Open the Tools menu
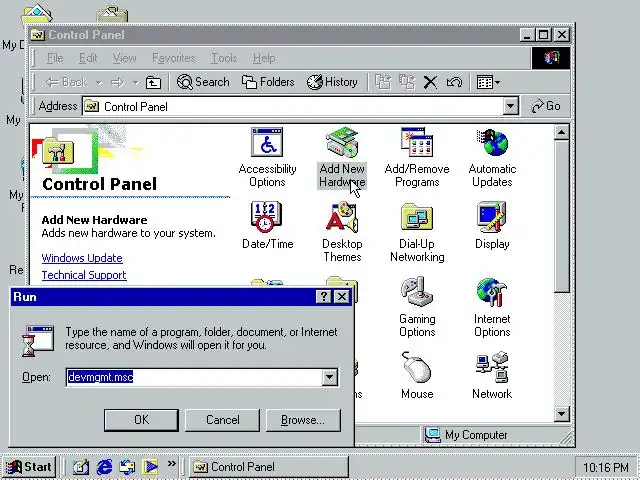The height and width of the screenshot is (480, 640). 224,58
